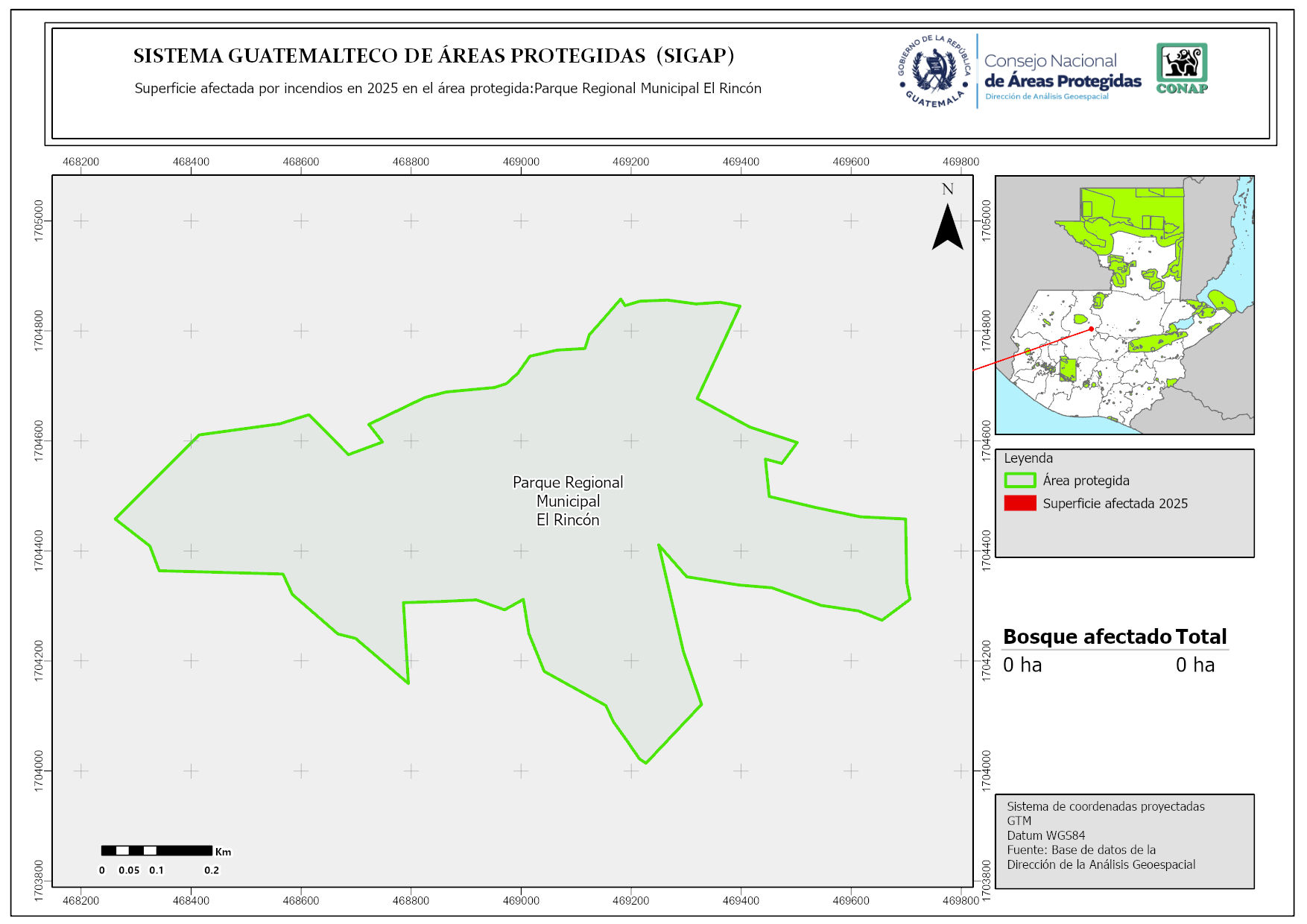The width and height of the screenshot is (1307, 924).
Task: Select the SISTEMA GUATEMALTECO DE ÁREAS PROTEGIDAS title
Action: coord(434,56)
